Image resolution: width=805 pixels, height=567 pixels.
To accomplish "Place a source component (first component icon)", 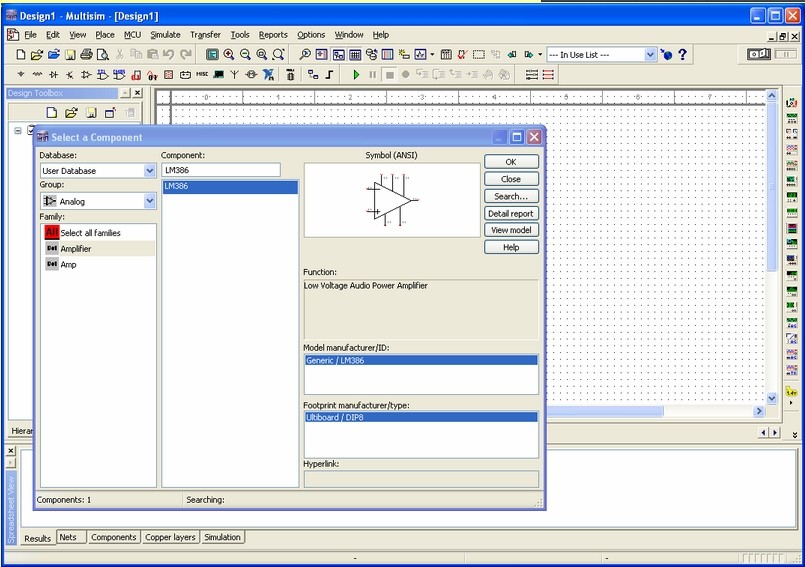I will (21, 74).
